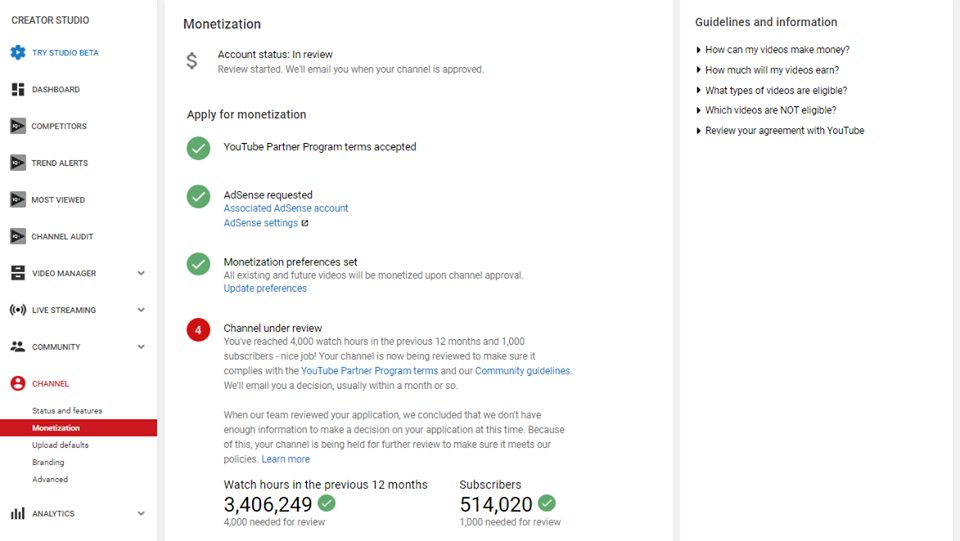
Task: Expand the Analytics chevron
Action: pyautogui.click(x=141, y=513)
